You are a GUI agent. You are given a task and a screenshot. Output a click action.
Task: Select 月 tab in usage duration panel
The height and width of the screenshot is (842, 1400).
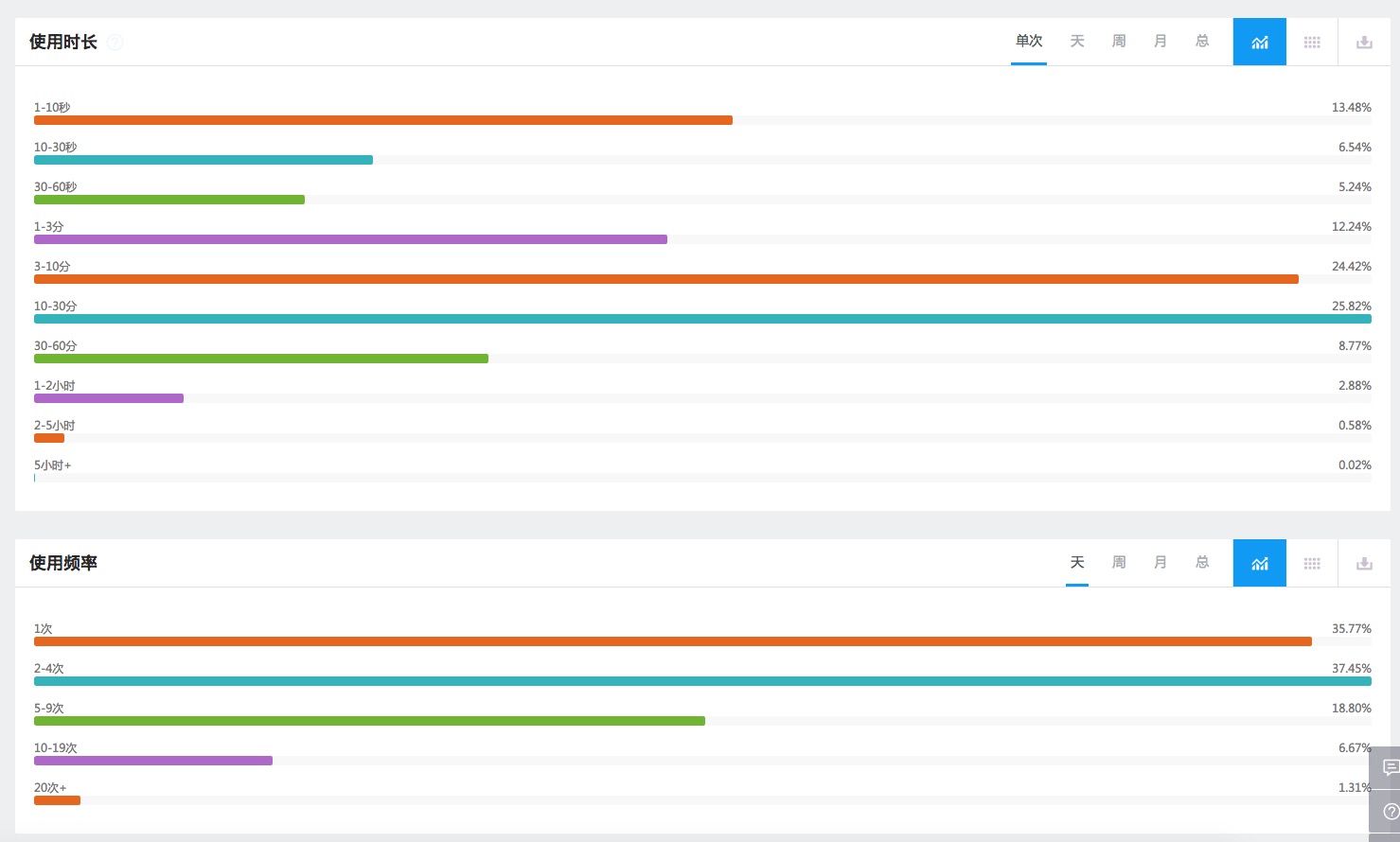tap(1161, 41)
